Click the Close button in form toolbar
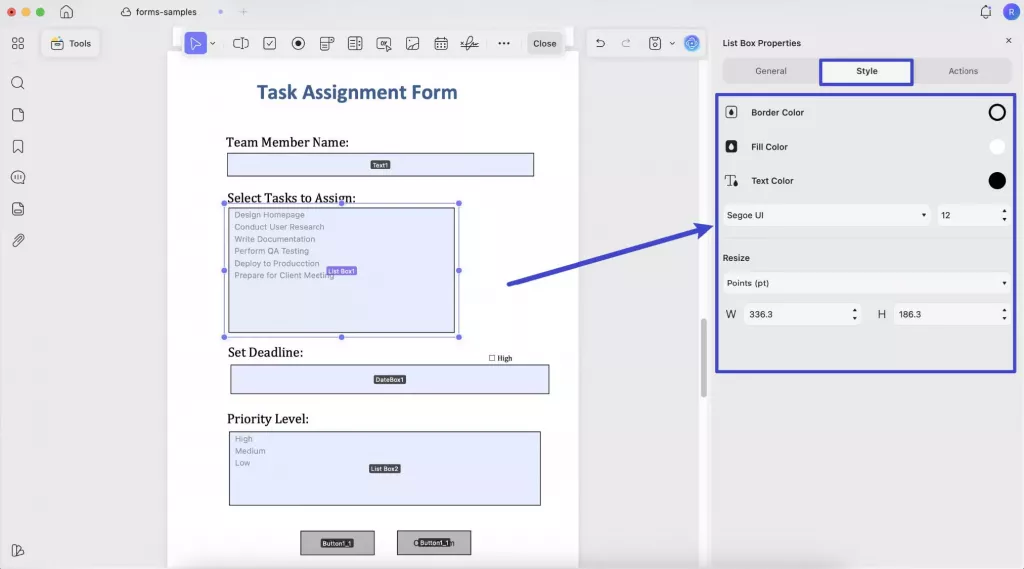Screen dimensions: 1024x569 coord(545,43)
